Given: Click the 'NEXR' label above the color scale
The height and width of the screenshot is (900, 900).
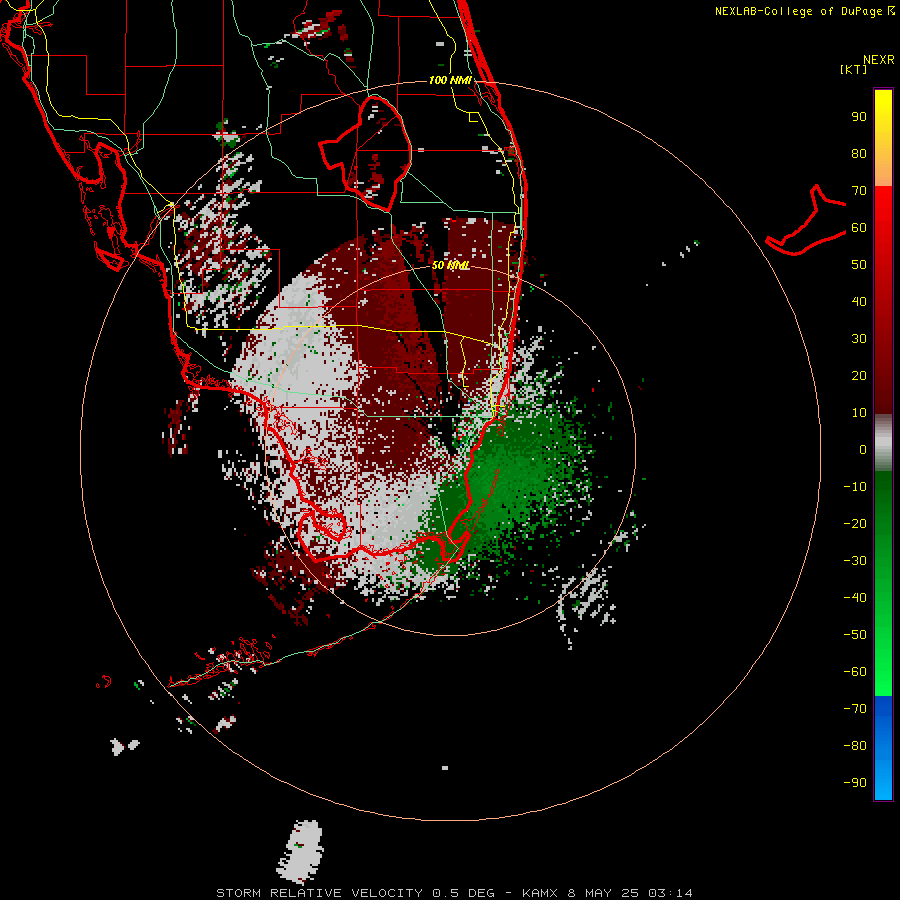Looking at the screenshot, I should pyautogui.click(x=879, y=60).
